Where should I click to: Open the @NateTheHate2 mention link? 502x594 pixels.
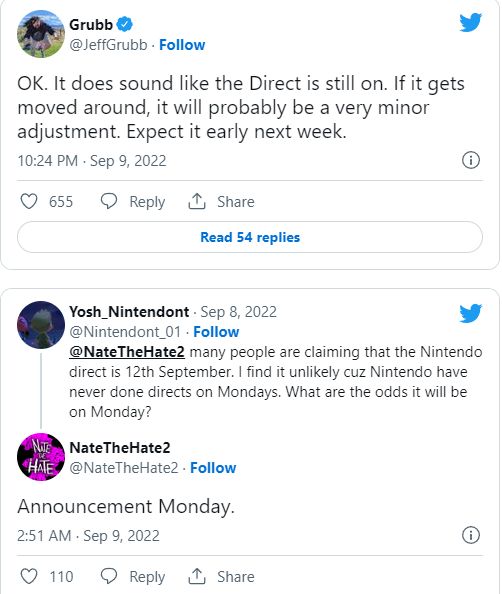pyautogui.click(x=127, y=352)
